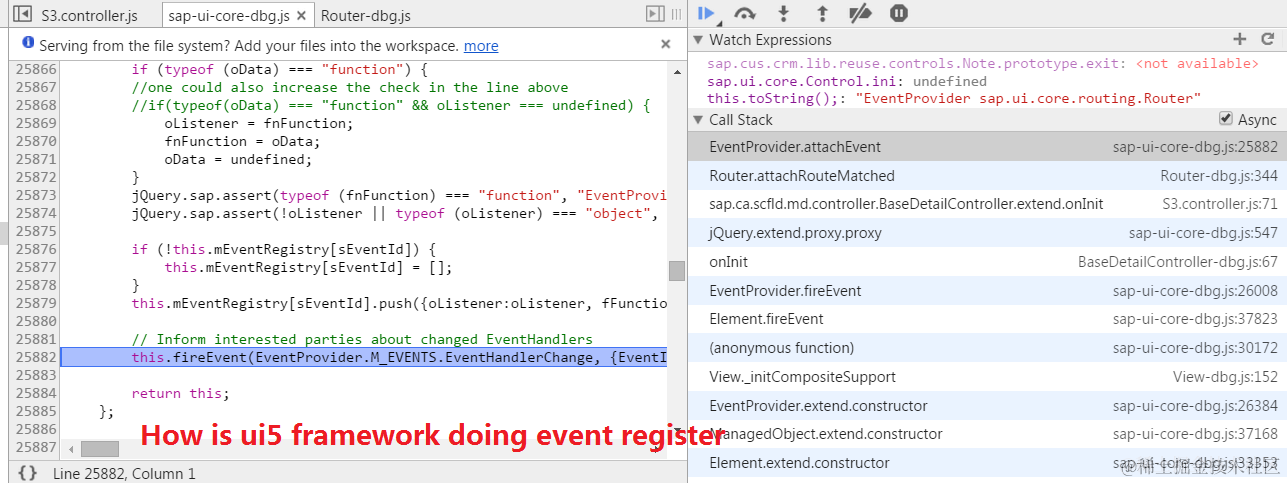Select ManagedObject.extend.constructor stack frame
Screen dimensions: 1287x483
[987, 434]
